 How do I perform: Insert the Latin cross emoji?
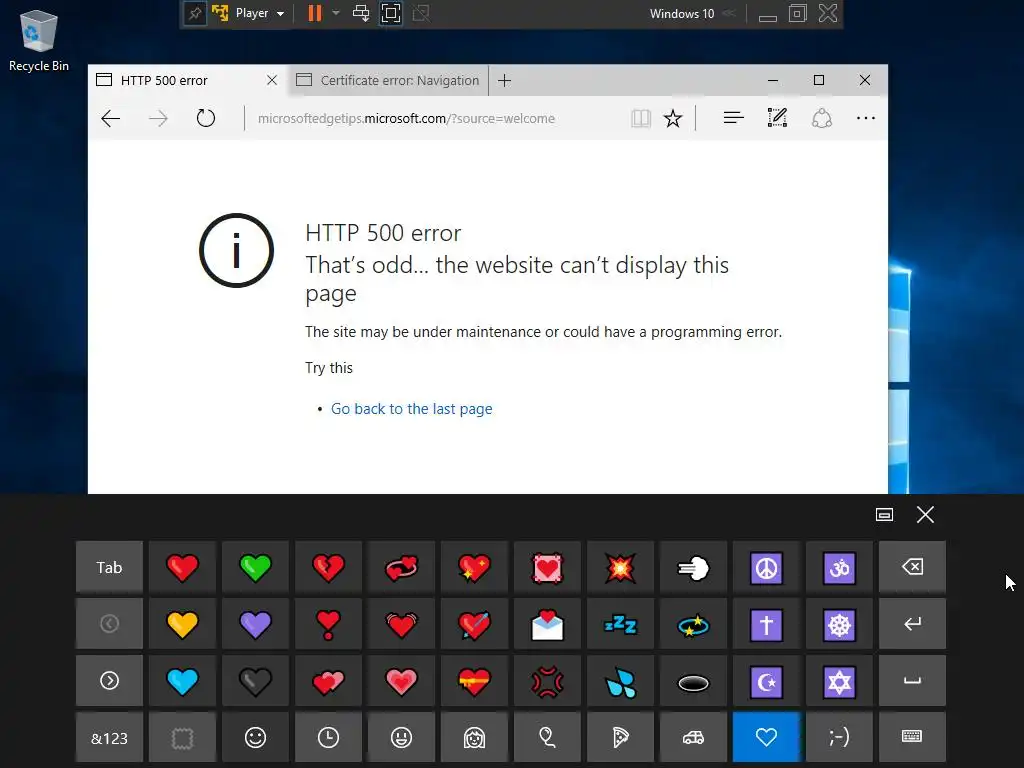pos(767,624)
